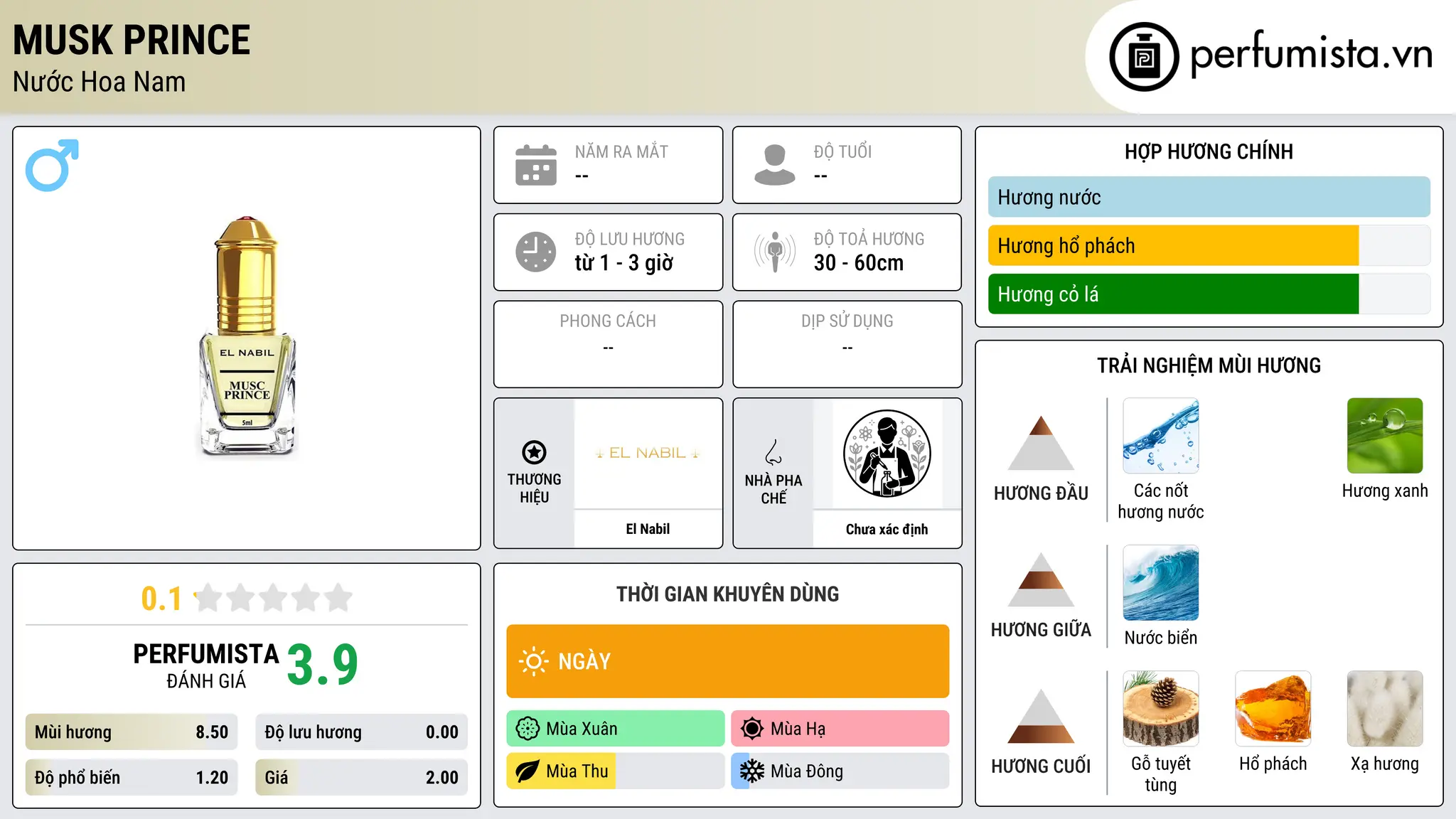Viewport: 1456px width, 819px height.
Task: Click the Hương Giữa pyramid icon
Action: [1041, 579]
